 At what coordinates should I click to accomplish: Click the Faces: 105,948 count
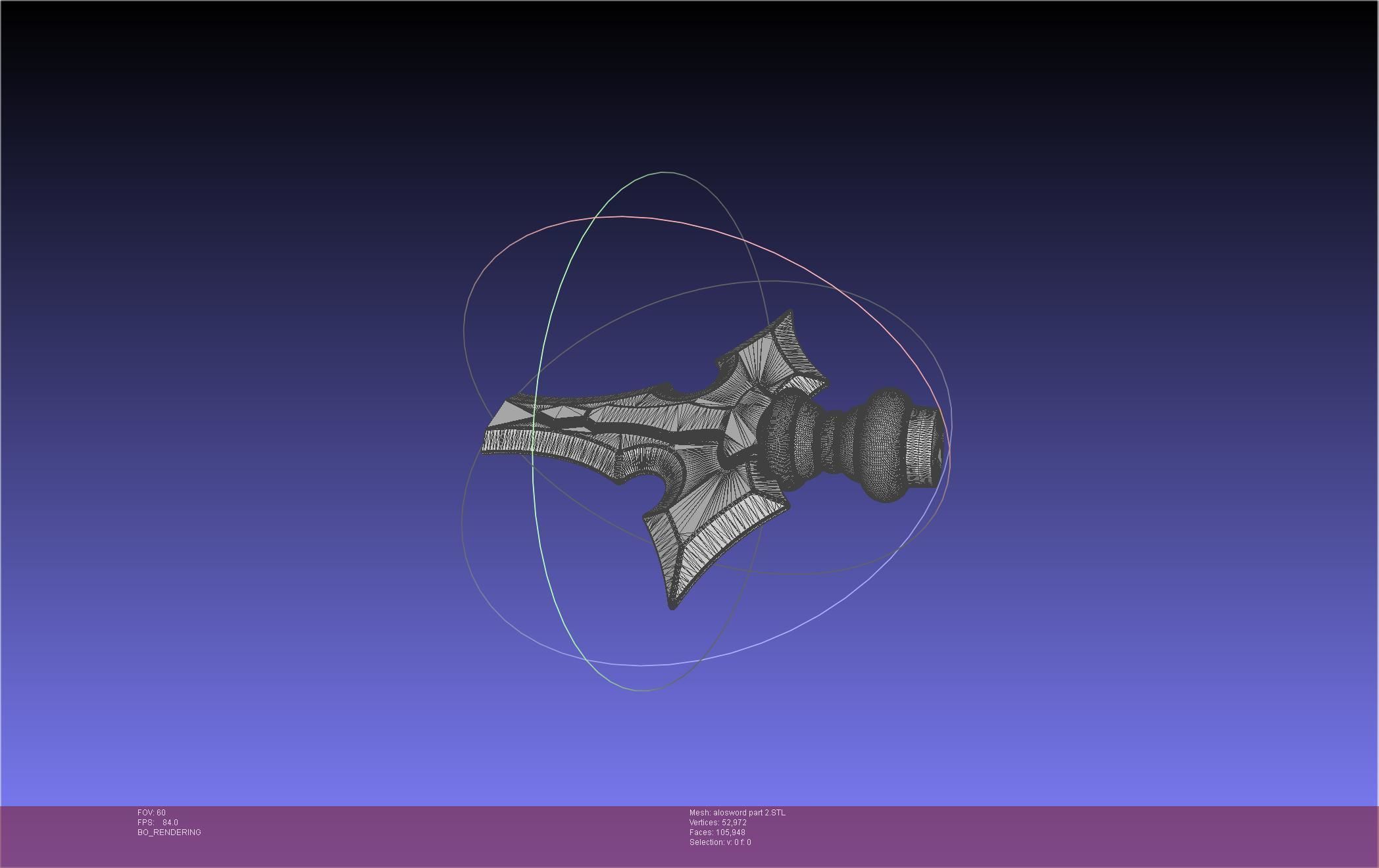click(717, 832)
